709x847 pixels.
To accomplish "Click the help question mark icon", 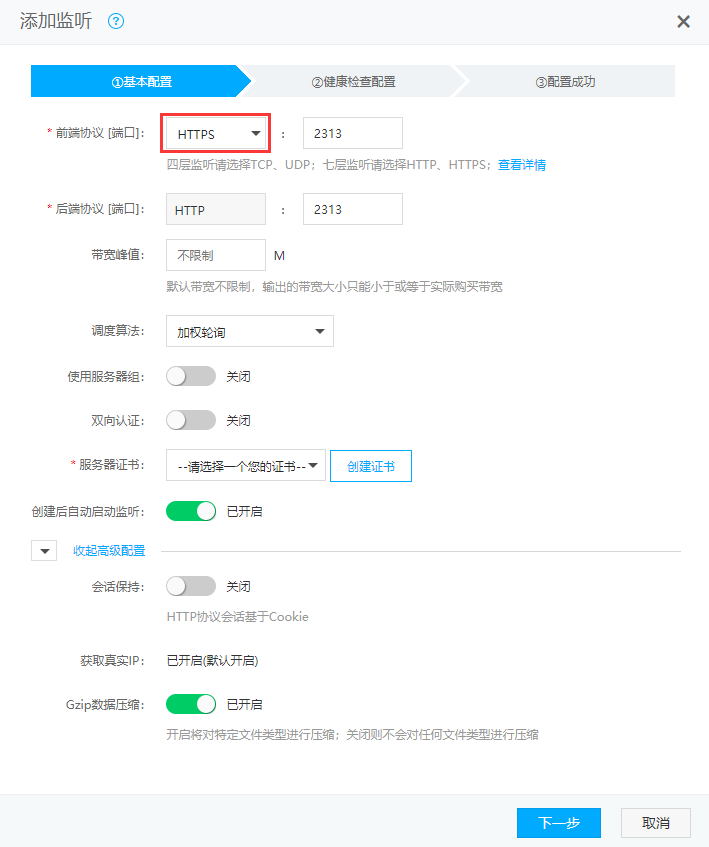I will 116,21.
